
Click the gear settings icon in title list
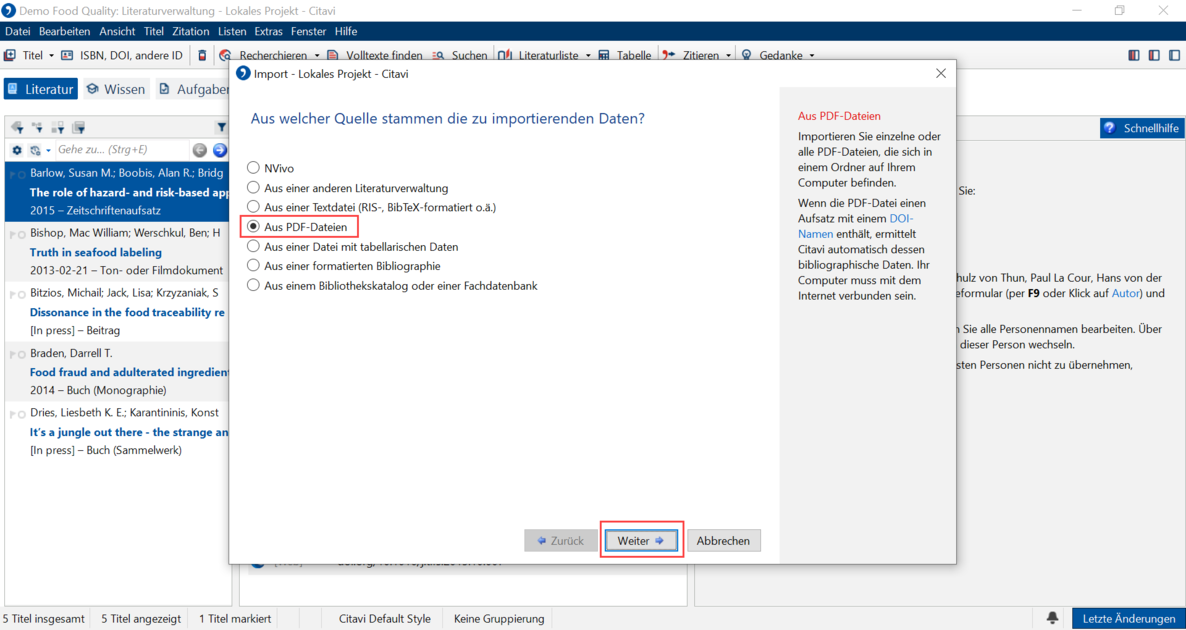[17, 150]
